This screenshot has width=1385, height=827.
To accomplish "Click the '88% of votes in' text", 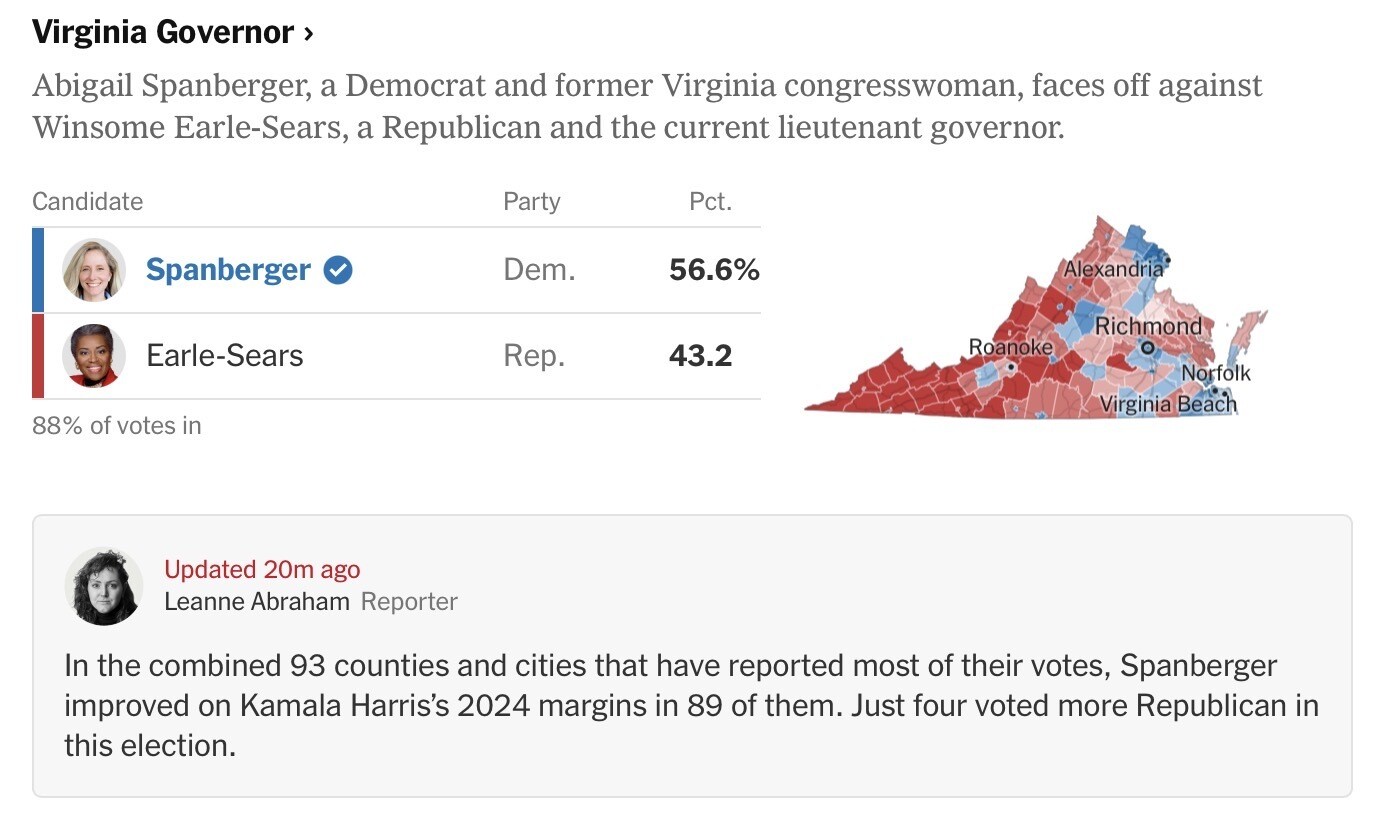I will tap(117, 426).
